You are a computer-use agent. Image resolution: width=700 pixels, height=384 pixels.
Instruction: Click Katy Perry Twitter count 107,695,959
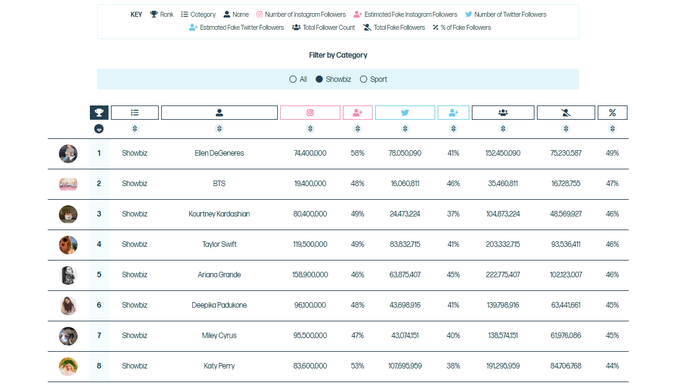(x=405, y=366)
